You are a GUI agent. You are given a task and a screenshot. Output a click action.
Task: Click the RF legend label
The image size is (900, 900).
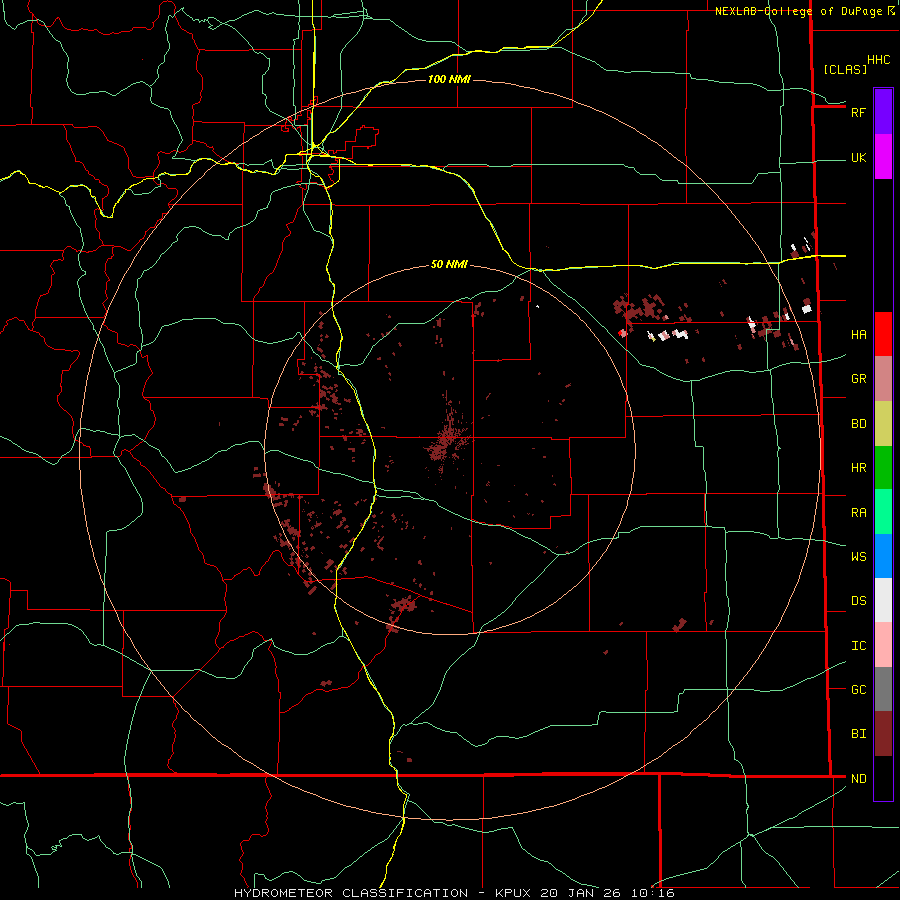pos(858,112)
